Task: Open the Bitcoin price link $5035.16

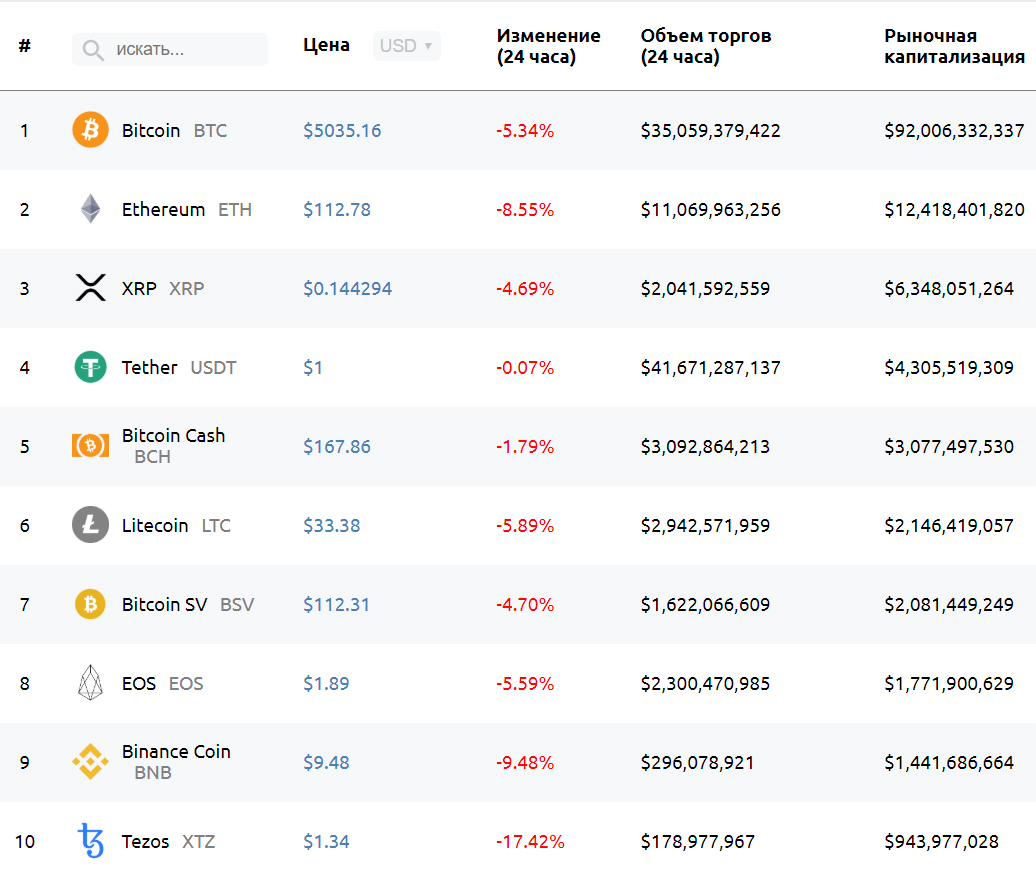Action: click(342, 131)
